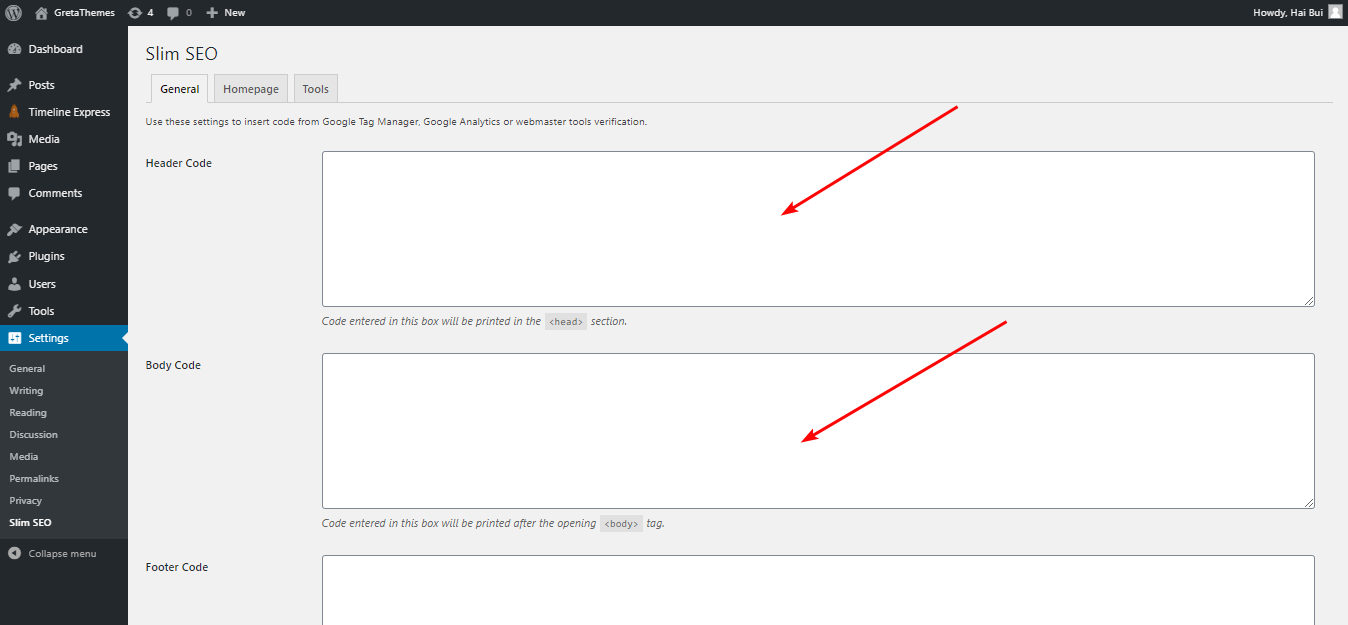The height and width of the screenshot is (625, 1348).
Task: Click the Header Code field label
Action: (179, 163)
